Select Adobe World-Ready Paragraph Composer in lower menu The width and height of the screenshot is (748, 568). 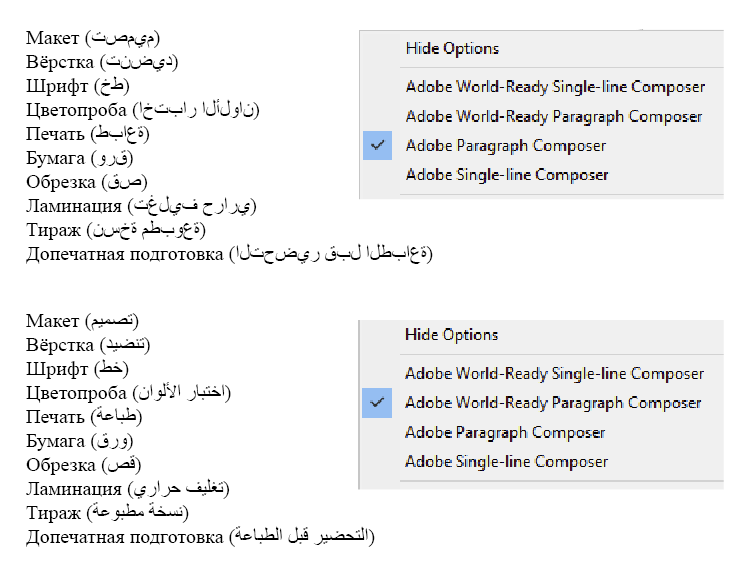(x=553, y=403)
